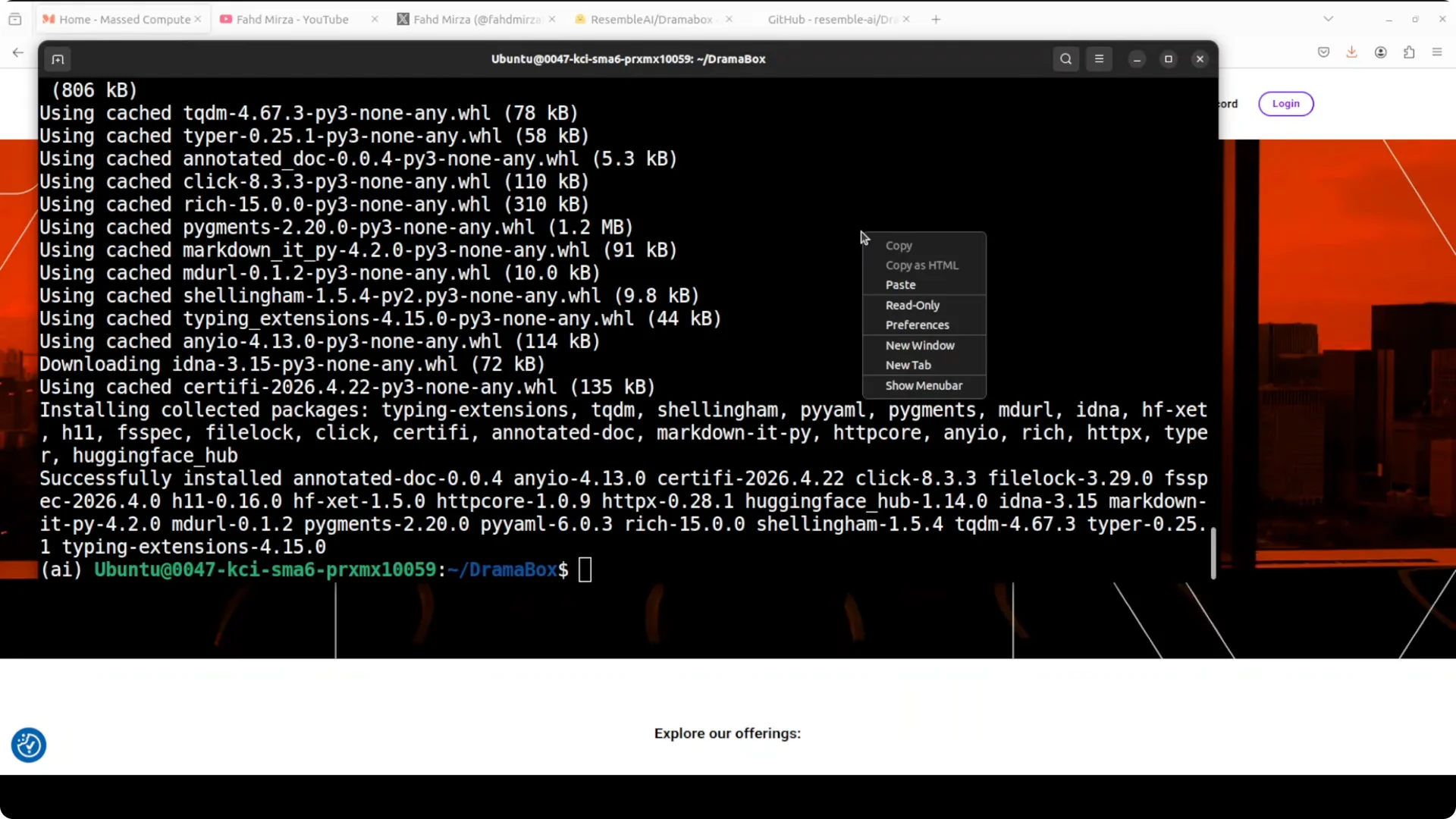The width and height of the screenshot is (1456, 819).
Task: Click the pygments-2.20.0 cached line
Action: click(336, 227)
